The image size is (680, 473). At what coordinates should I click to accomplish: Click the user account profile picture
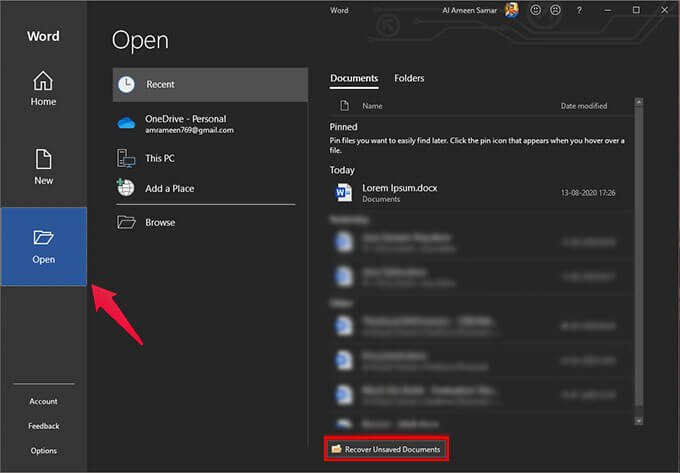[x=512, y=10]
